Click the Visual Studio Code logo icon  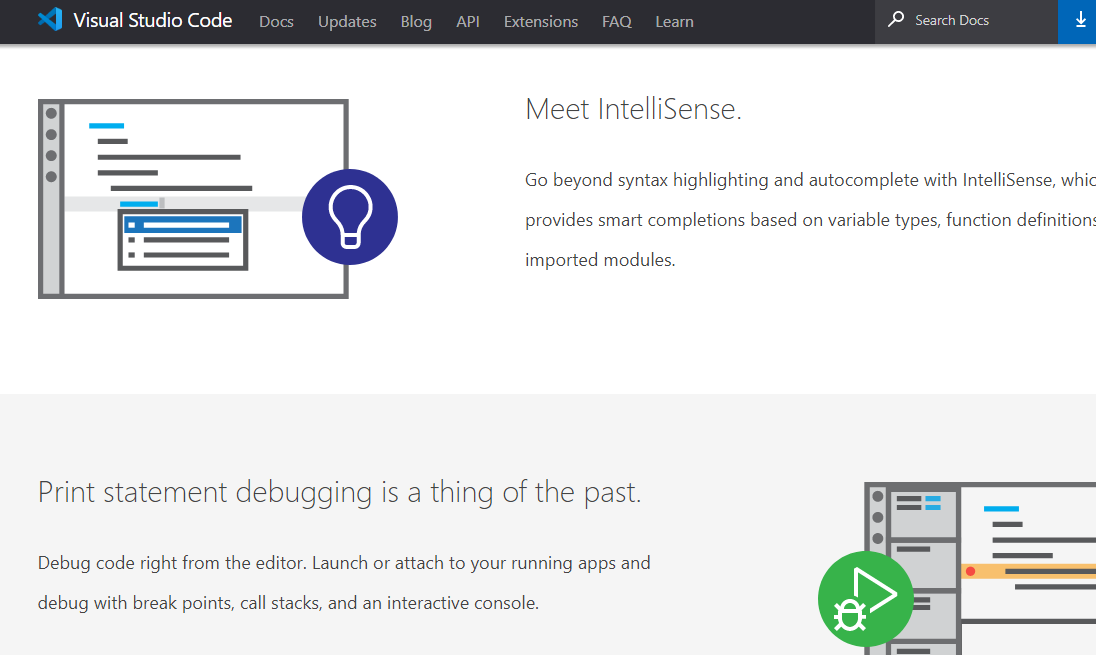[x=50, y=20]
